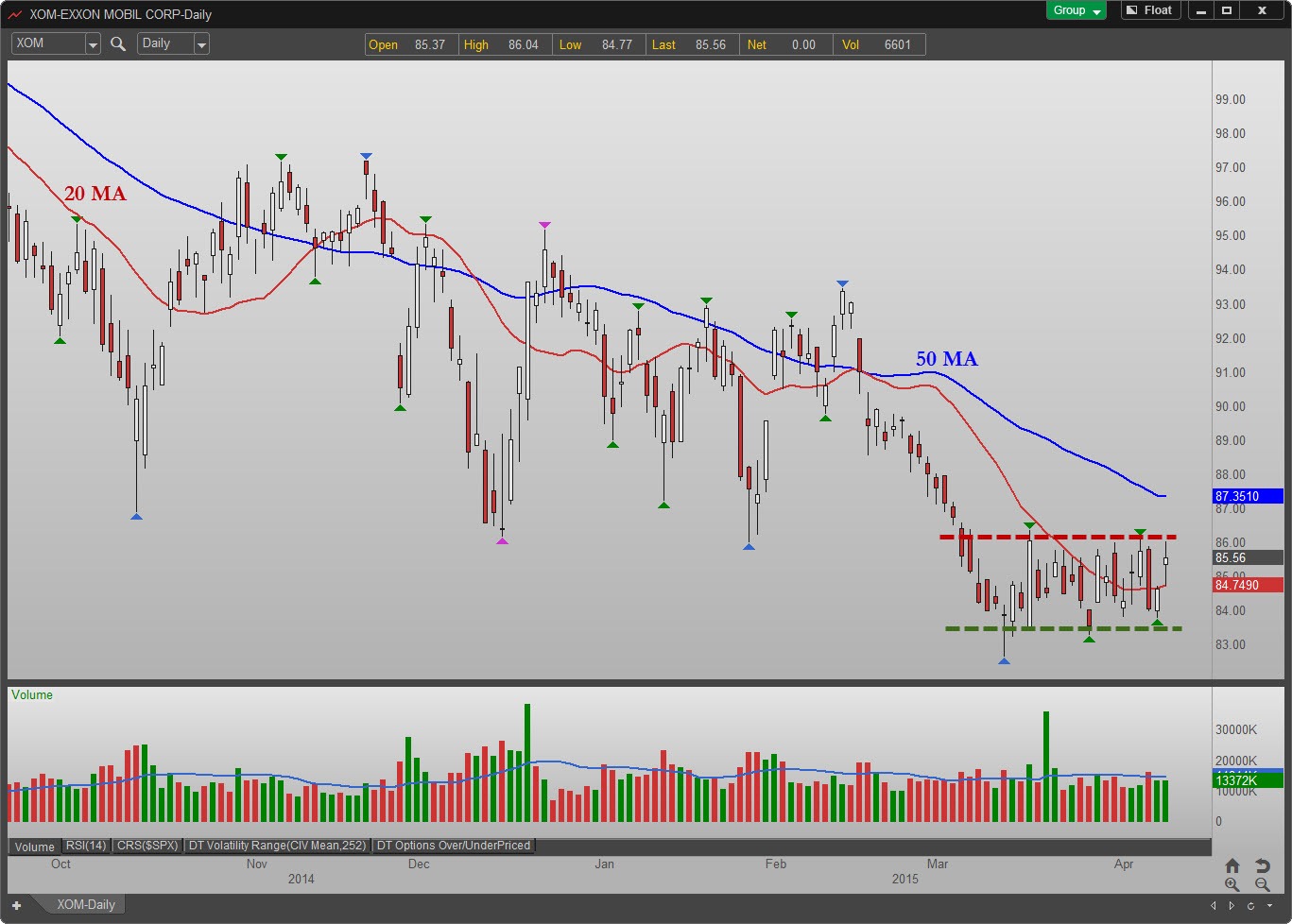Switch to the Volume indicator tab
This screenshot has width=1292, height=924.
click(x=35, y=847)
